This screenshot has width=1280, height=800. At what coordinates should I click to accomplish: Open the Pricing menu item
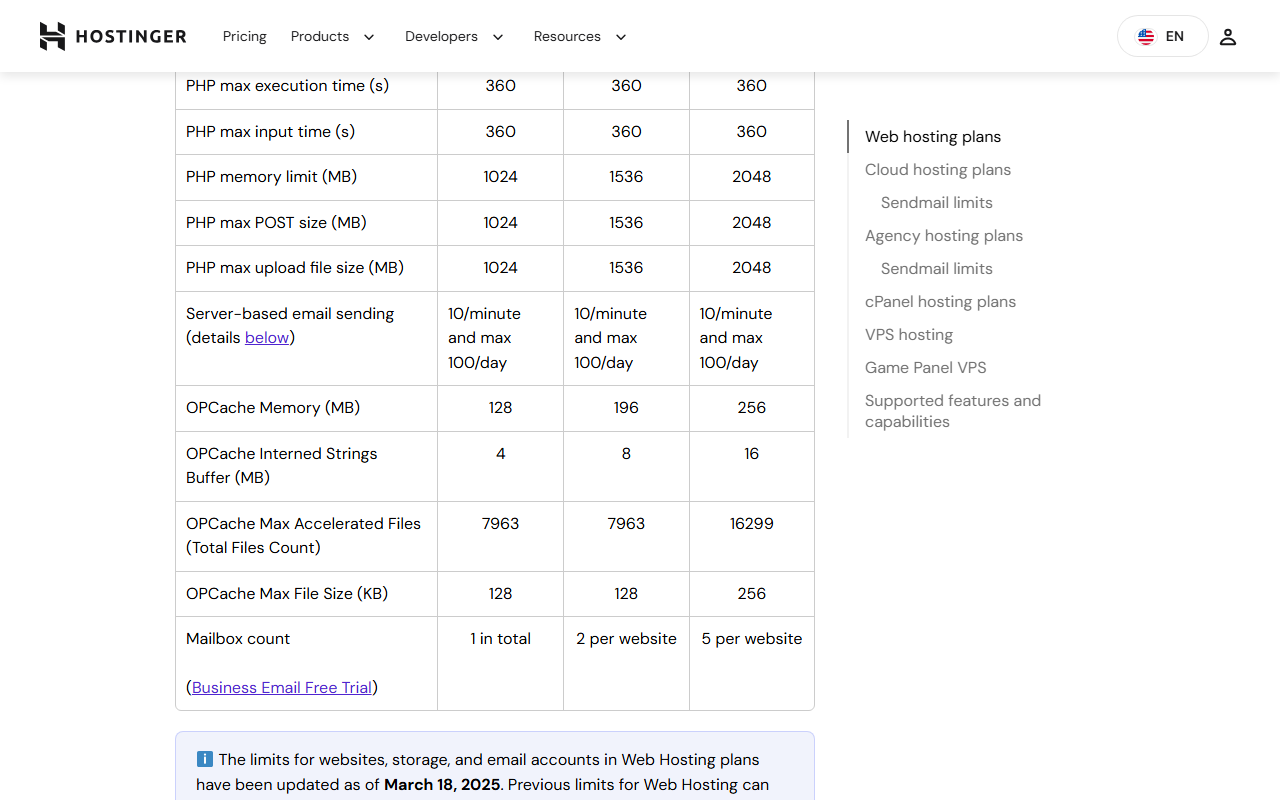(x=244, y=36)
